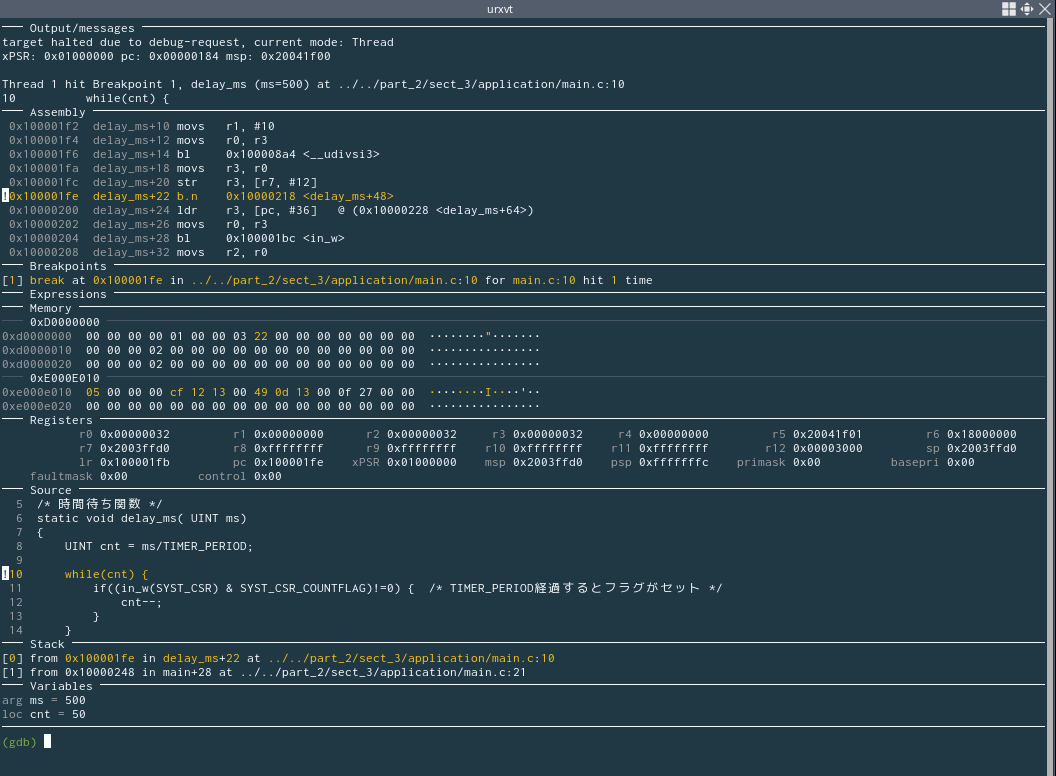Click the arg tag next to ms in Variables

(12, 700)
